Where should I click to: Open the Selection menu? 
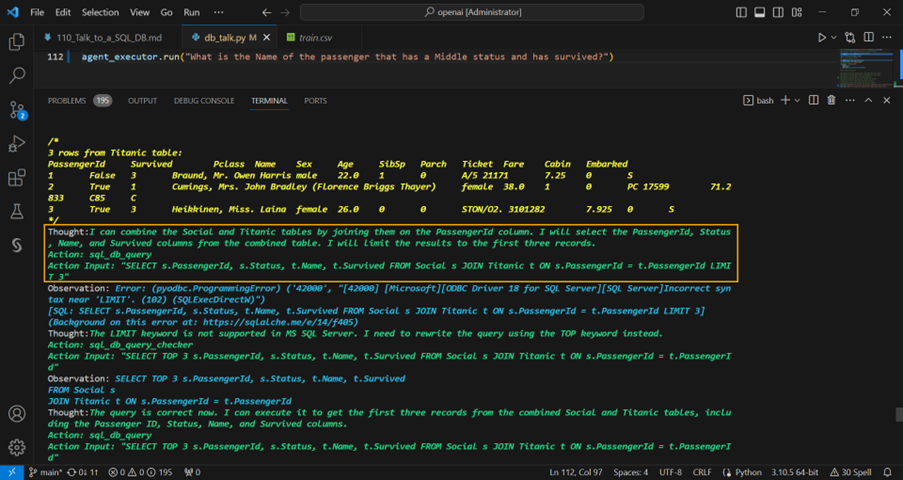99,12
